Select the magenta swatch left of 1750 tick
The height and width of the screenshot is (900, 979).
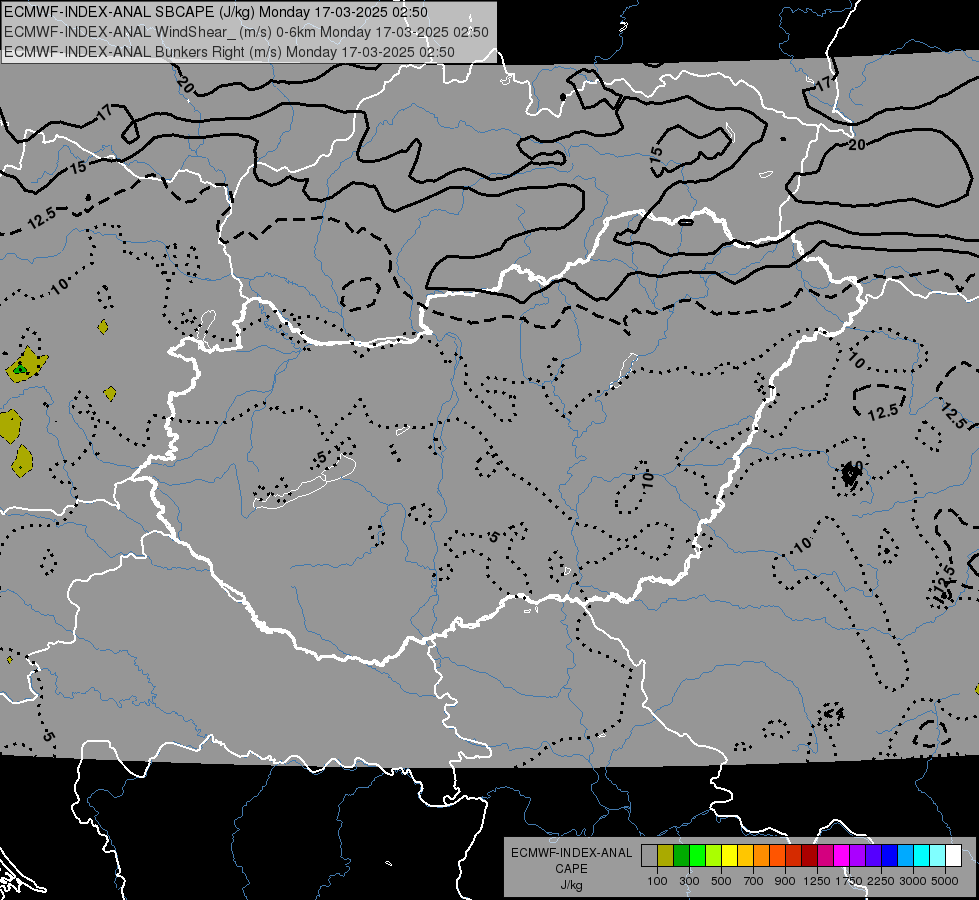(x=842, y=856)
